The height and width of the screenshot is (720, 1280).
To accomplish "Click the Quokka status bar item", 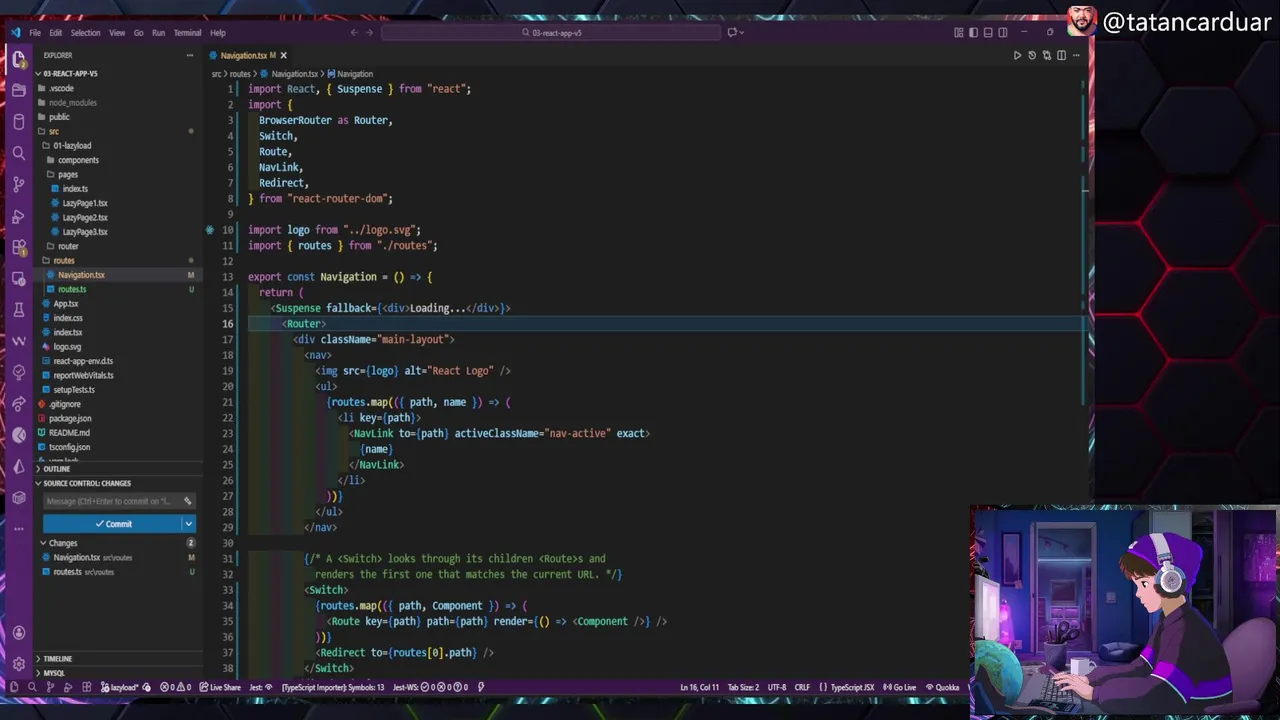I will 942,687.
